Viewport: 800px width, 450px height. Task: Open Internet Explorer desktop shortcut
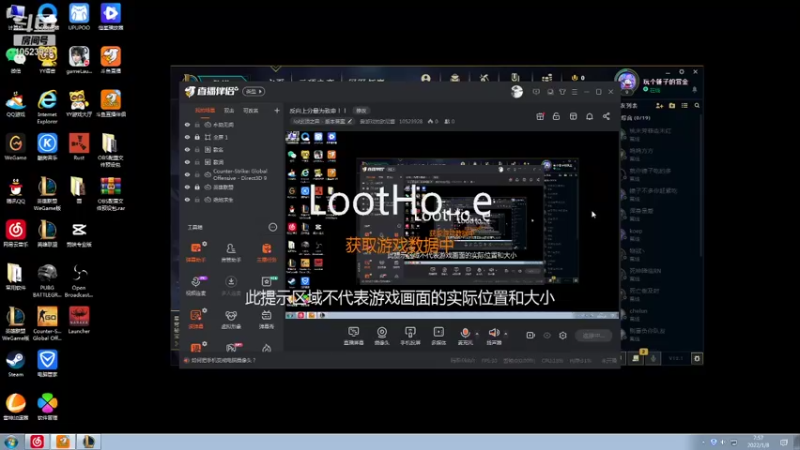pyautogui.click(x=47, y=107)
